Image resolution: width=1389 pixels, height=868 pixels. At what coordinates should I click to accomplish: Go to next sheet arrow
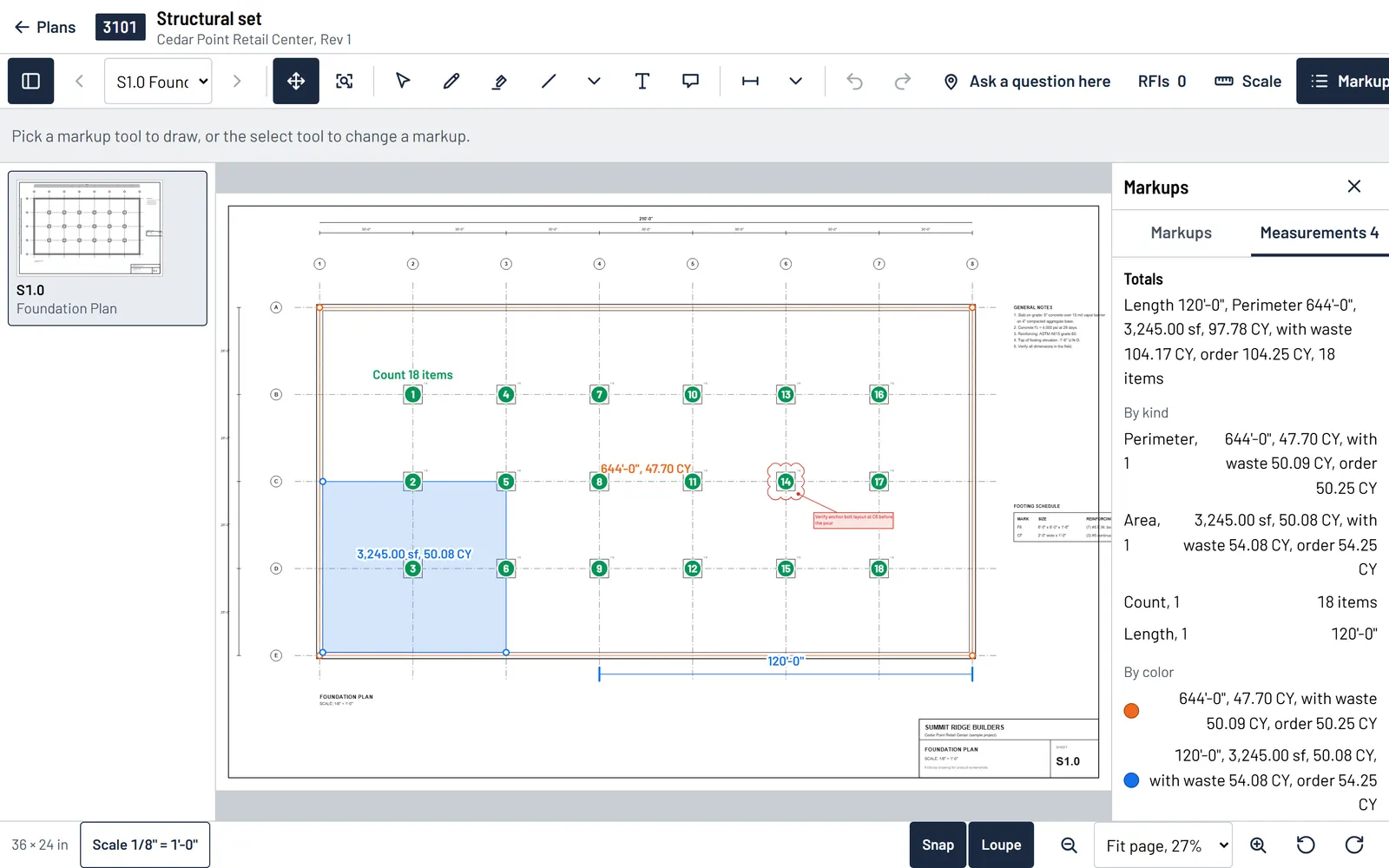pyautogui.click(x=237, y=81)
